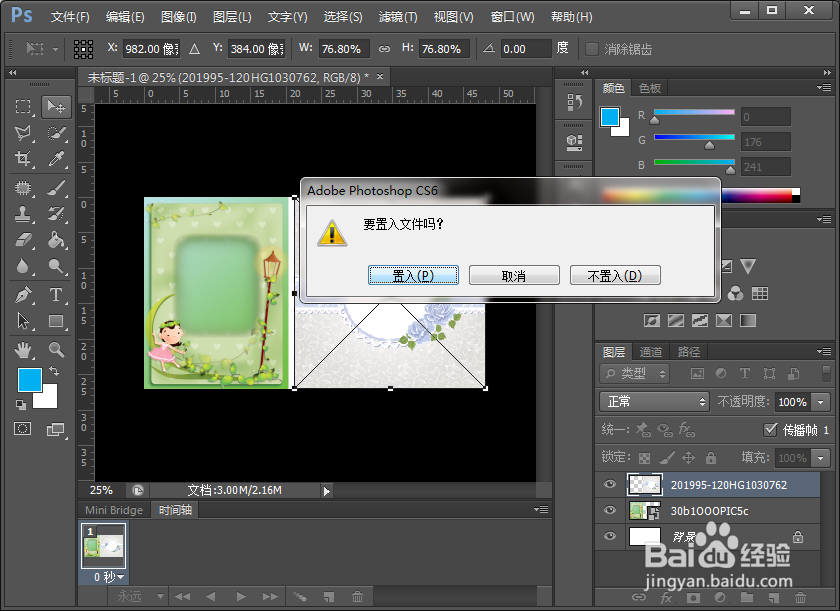Hide the 201995-120HG1030762 layer

click(x=610, y=485)
